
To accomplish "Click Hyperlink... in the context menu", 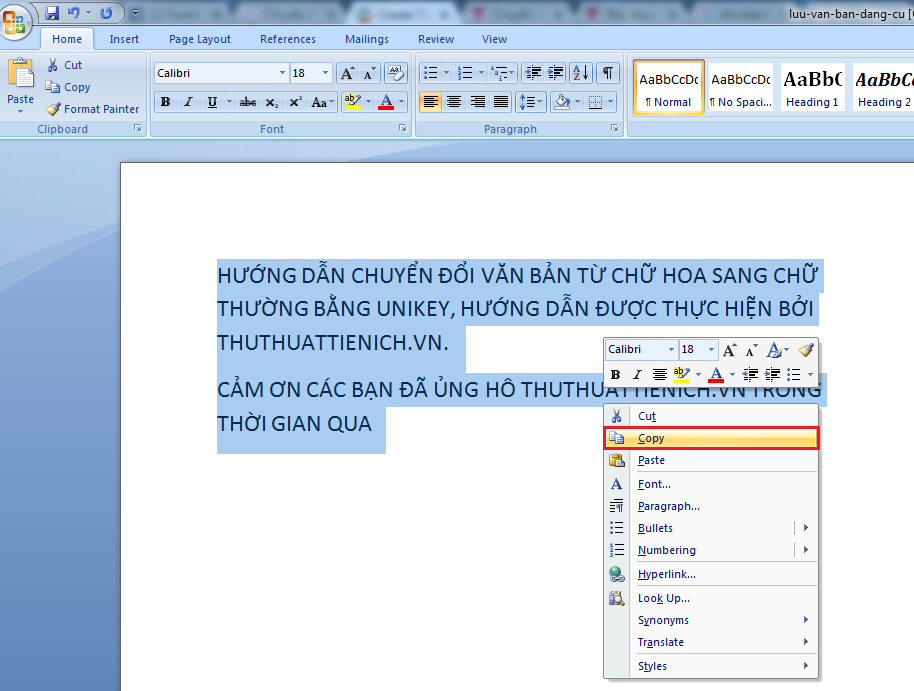I will tap(667, 574).
